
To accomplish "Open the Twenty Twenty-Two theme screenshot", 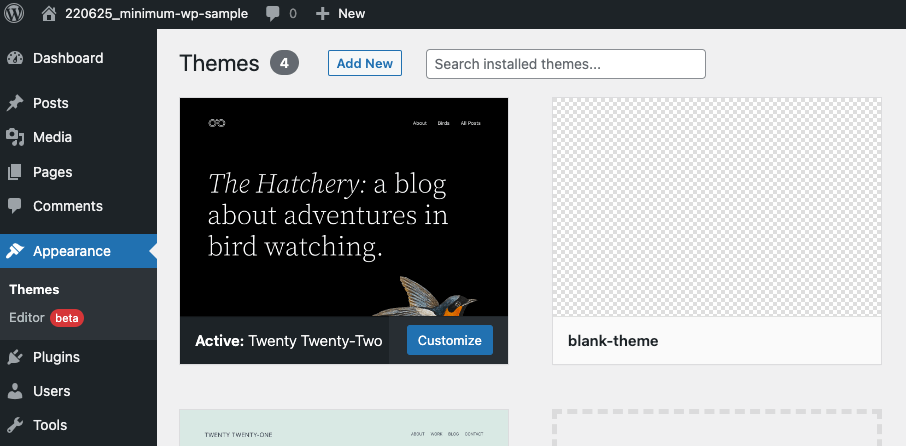I will click(x=344, y=207).
